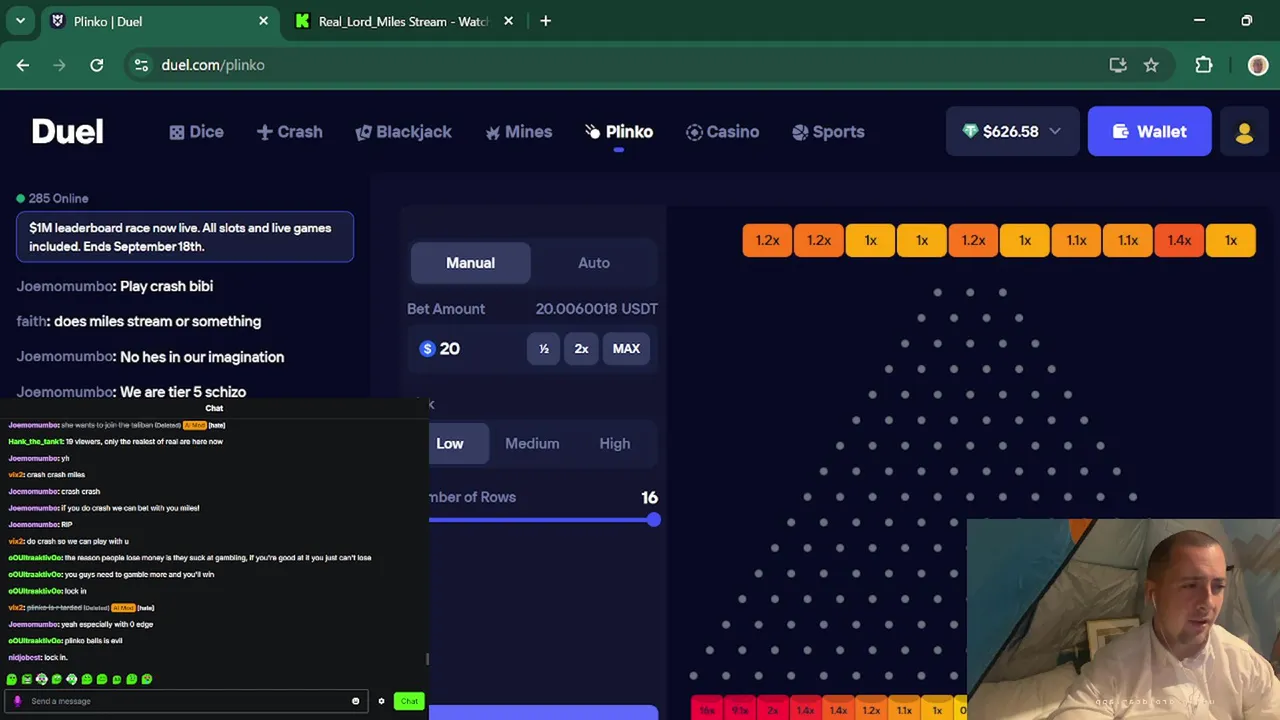Select High risk level
Viewport: 1280px width, 720px height.
614,444
